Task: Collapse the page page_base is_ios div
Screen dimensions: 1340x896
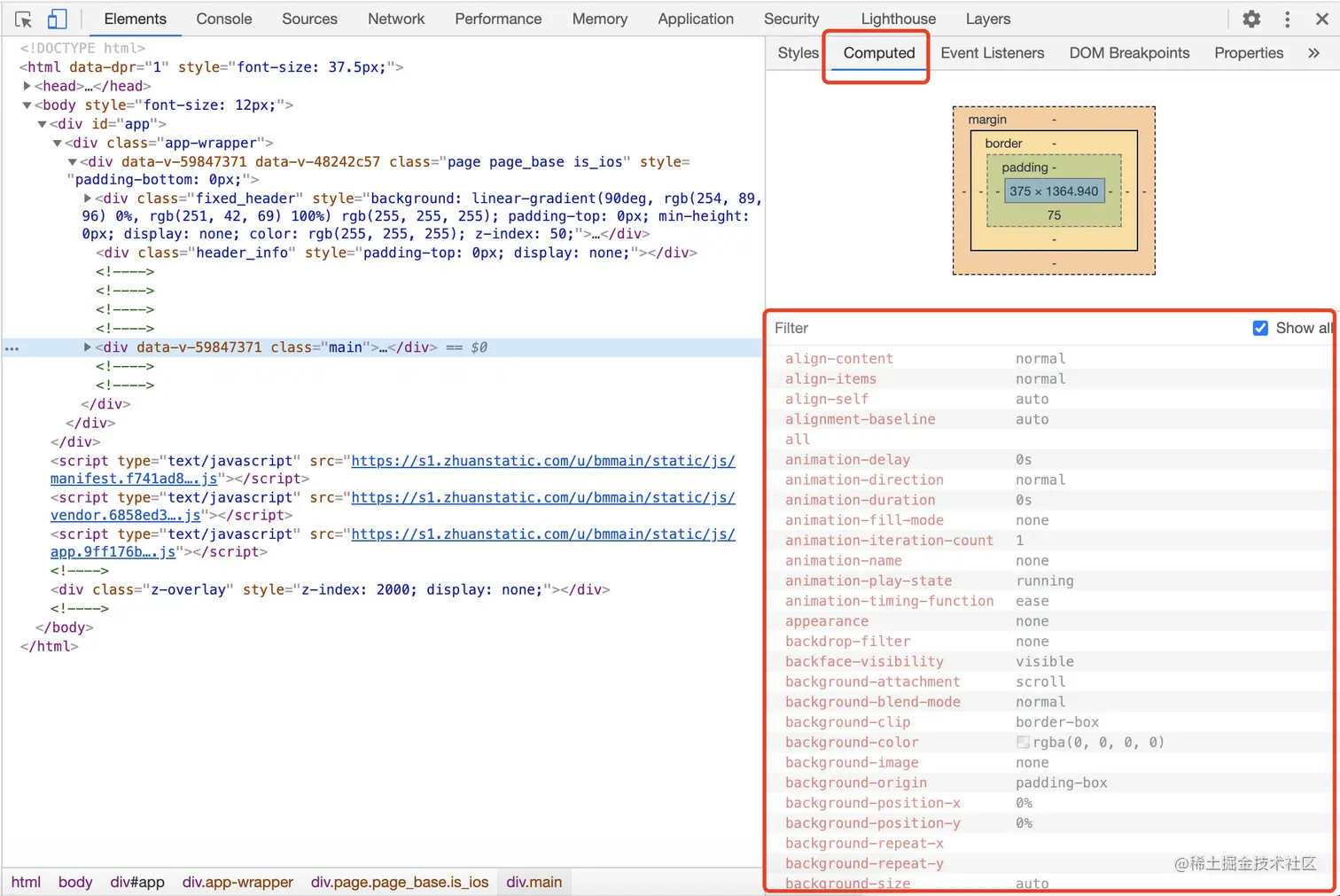Action: tap(73, 162)
